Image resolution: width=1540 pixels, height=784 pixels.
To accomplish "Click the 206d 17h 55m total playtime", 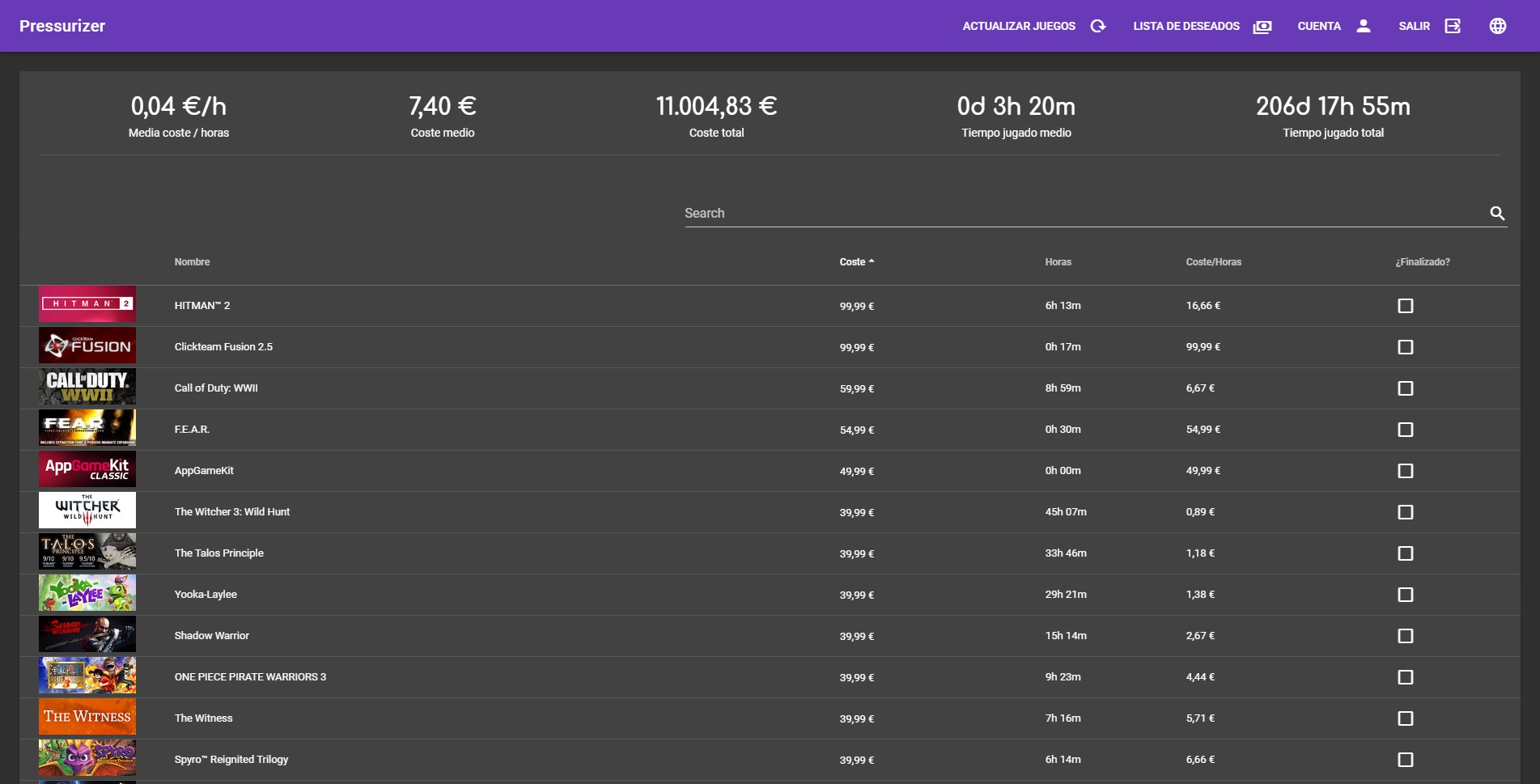I will pyautogui.click(x=1333, y=106).
